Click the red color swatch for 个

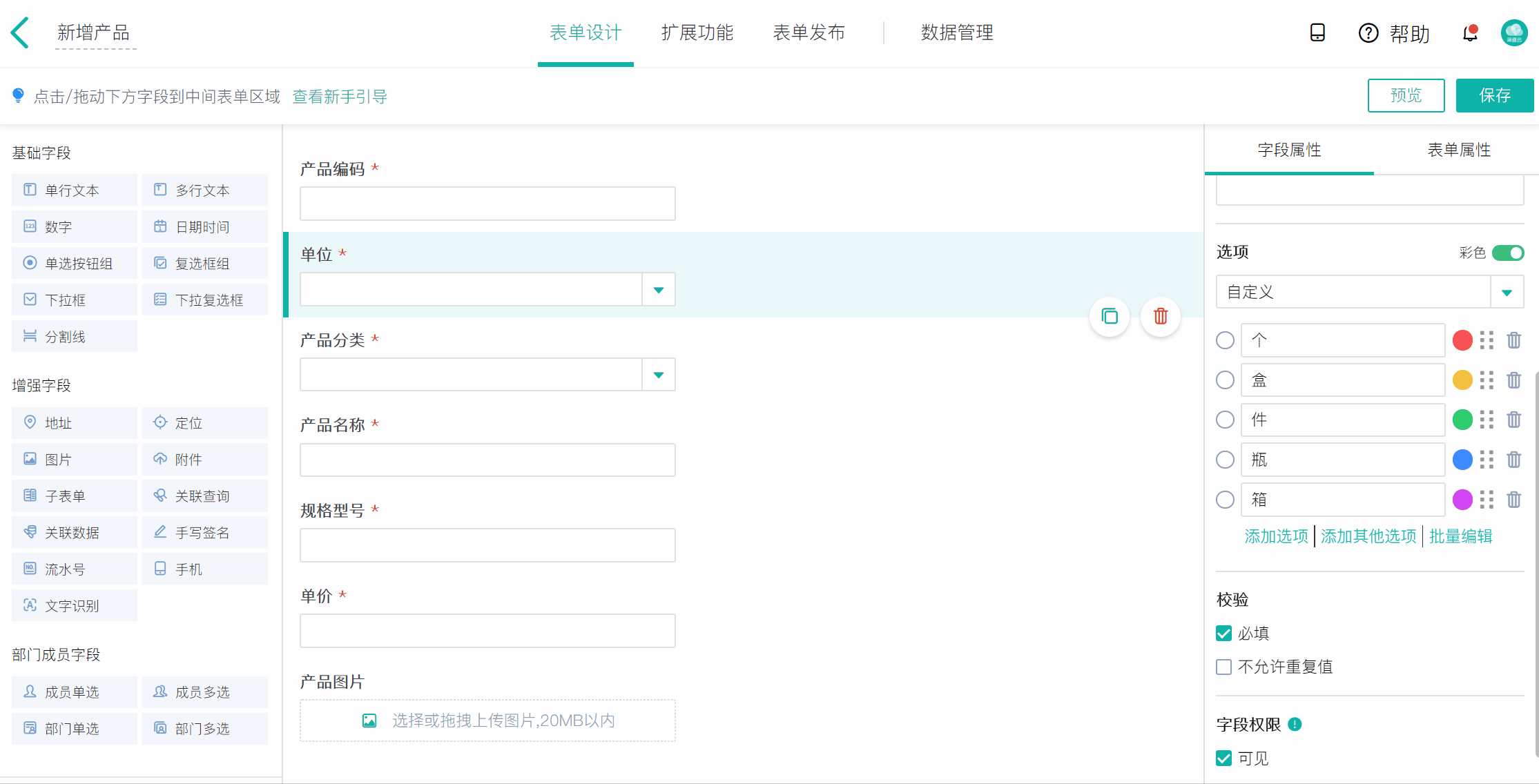click(x=1462, y=340)
